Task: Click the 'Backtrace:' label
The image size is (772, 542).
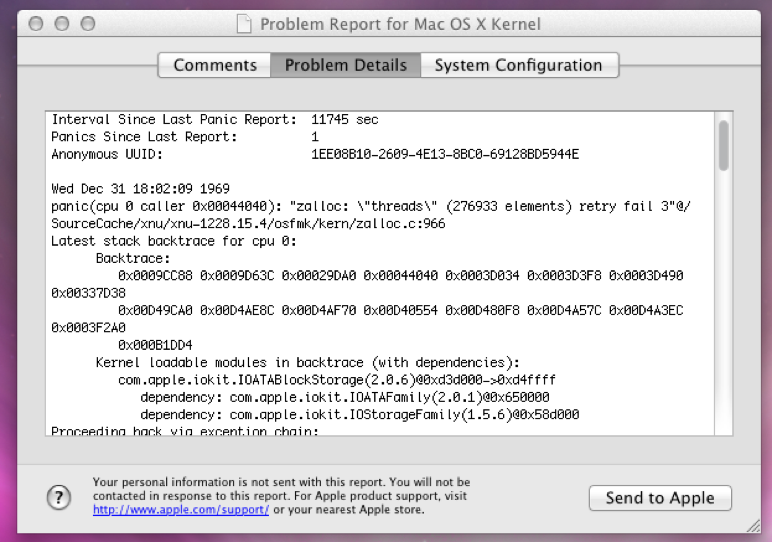Action: point(133,258)
